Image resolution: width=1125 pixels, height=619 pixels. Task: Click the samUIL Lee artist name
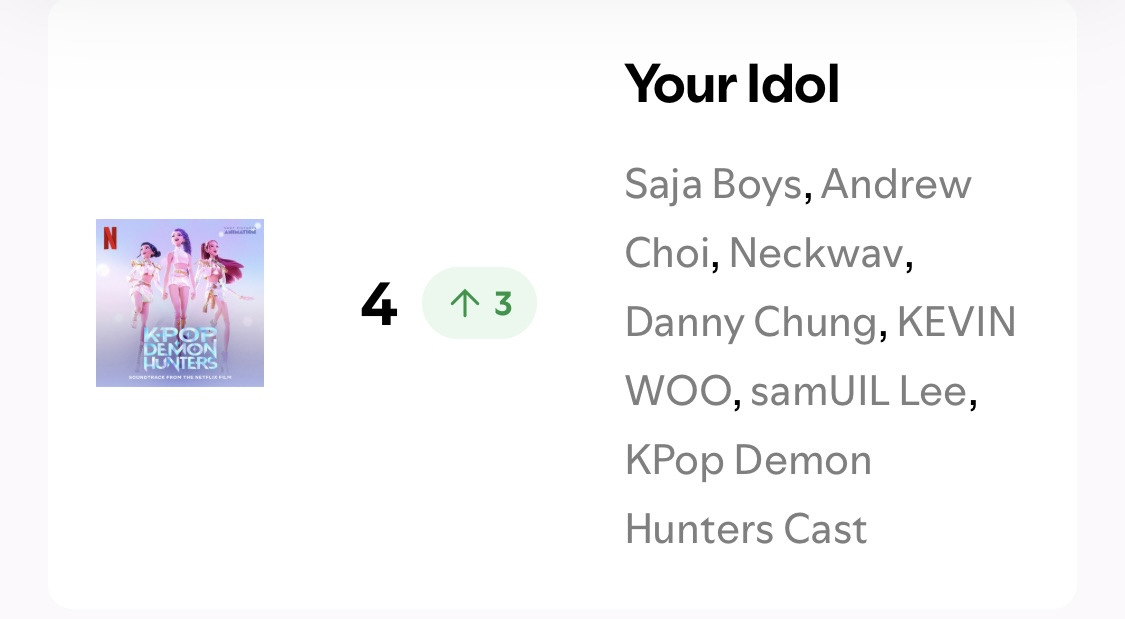click(858, 392)
